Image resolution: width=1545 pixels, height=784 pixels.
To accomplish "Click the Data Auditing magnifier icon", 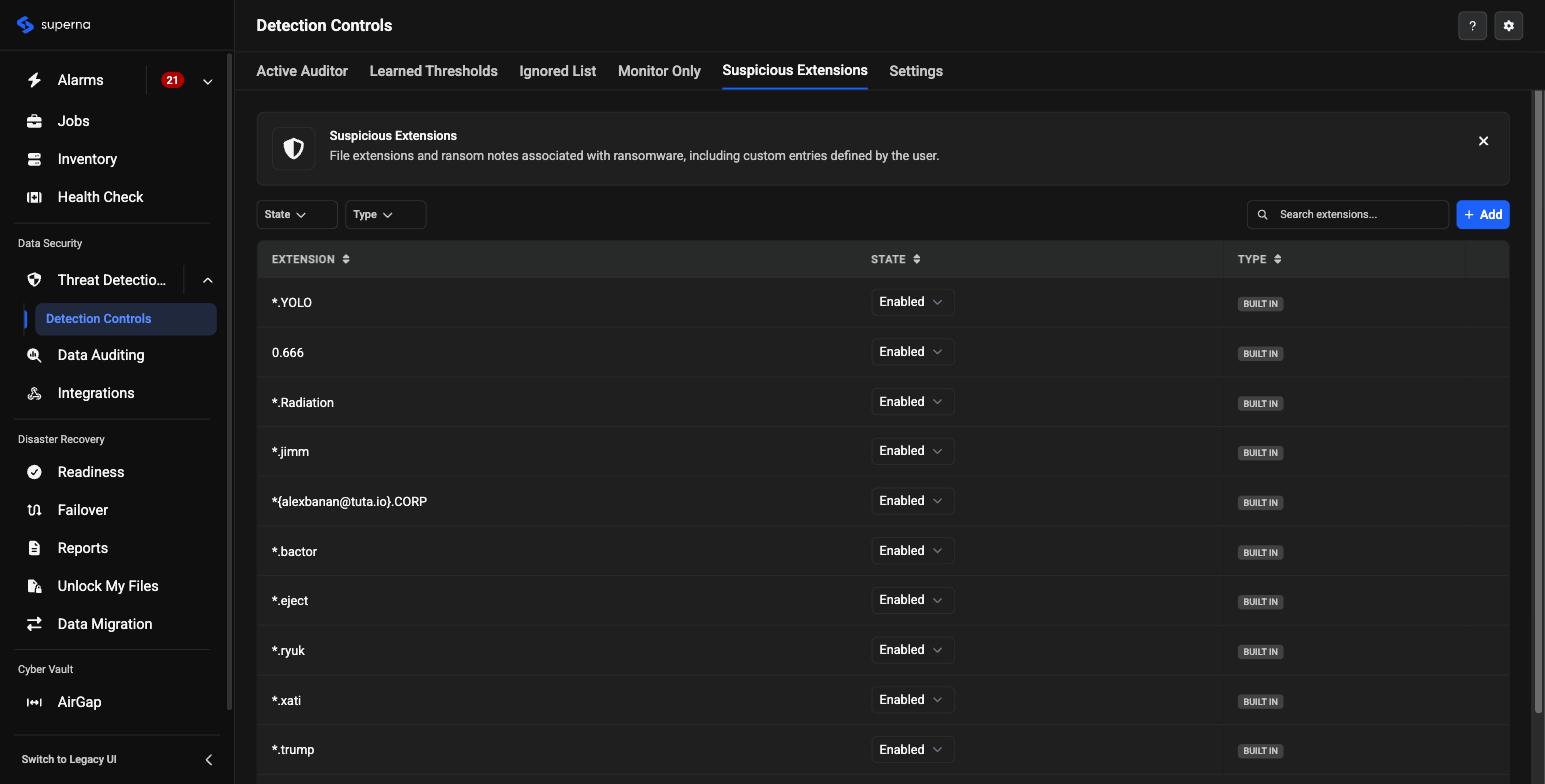I will 34,355.
